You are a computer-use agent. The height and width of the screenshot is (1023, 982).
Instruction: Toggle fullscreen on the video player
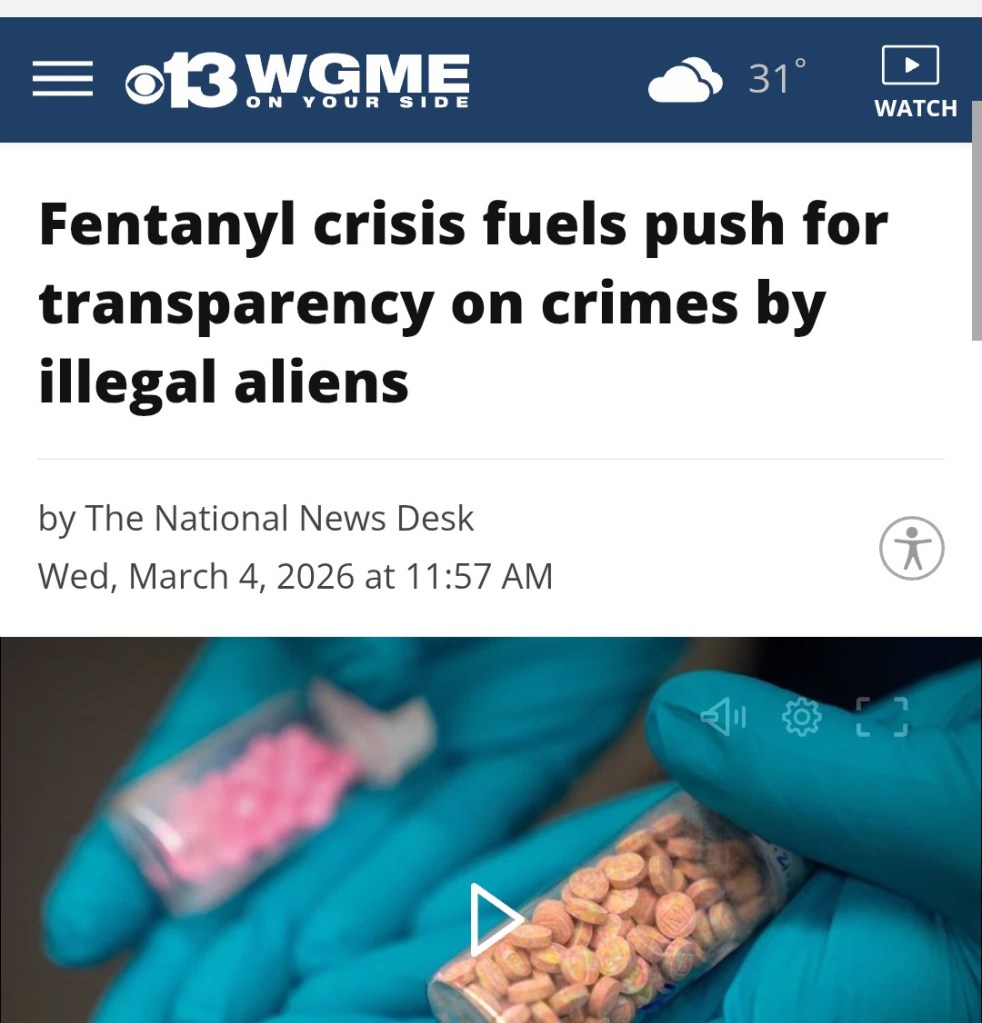coord(882,716)
